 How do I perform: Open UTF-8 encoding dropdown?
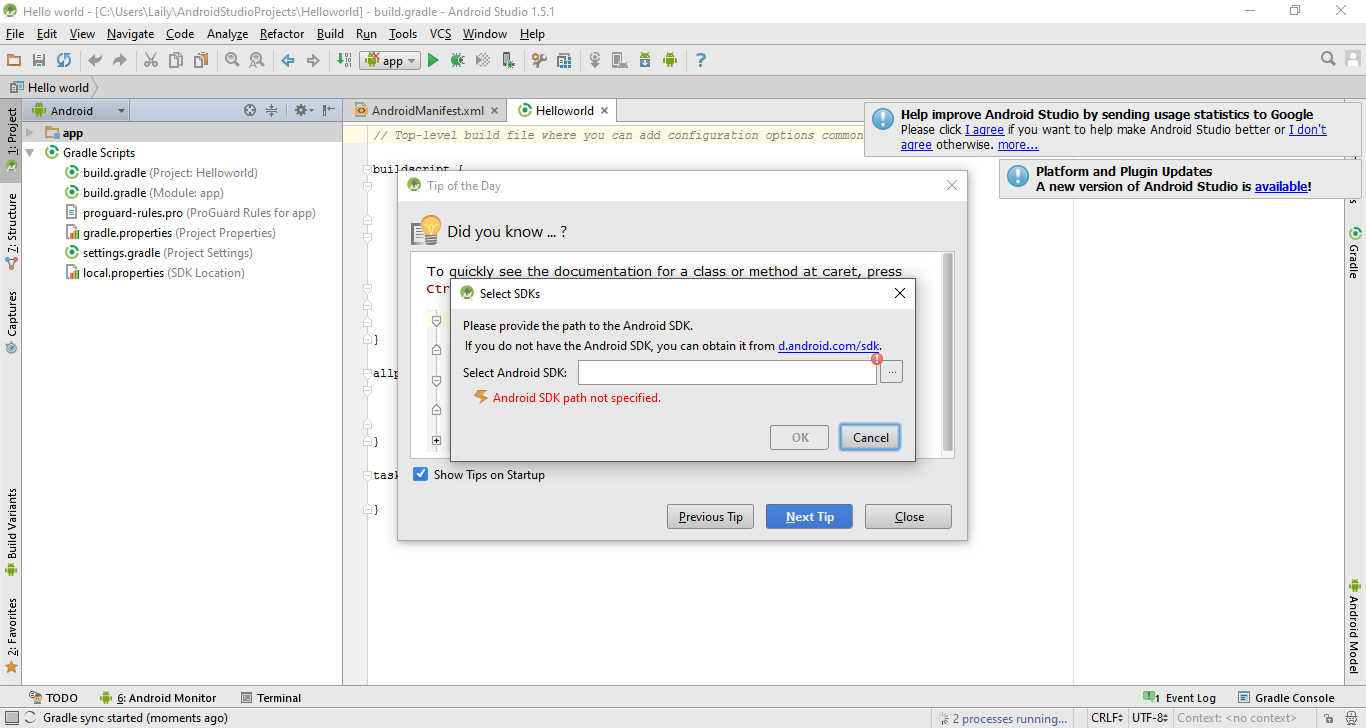coord(1150,717)
